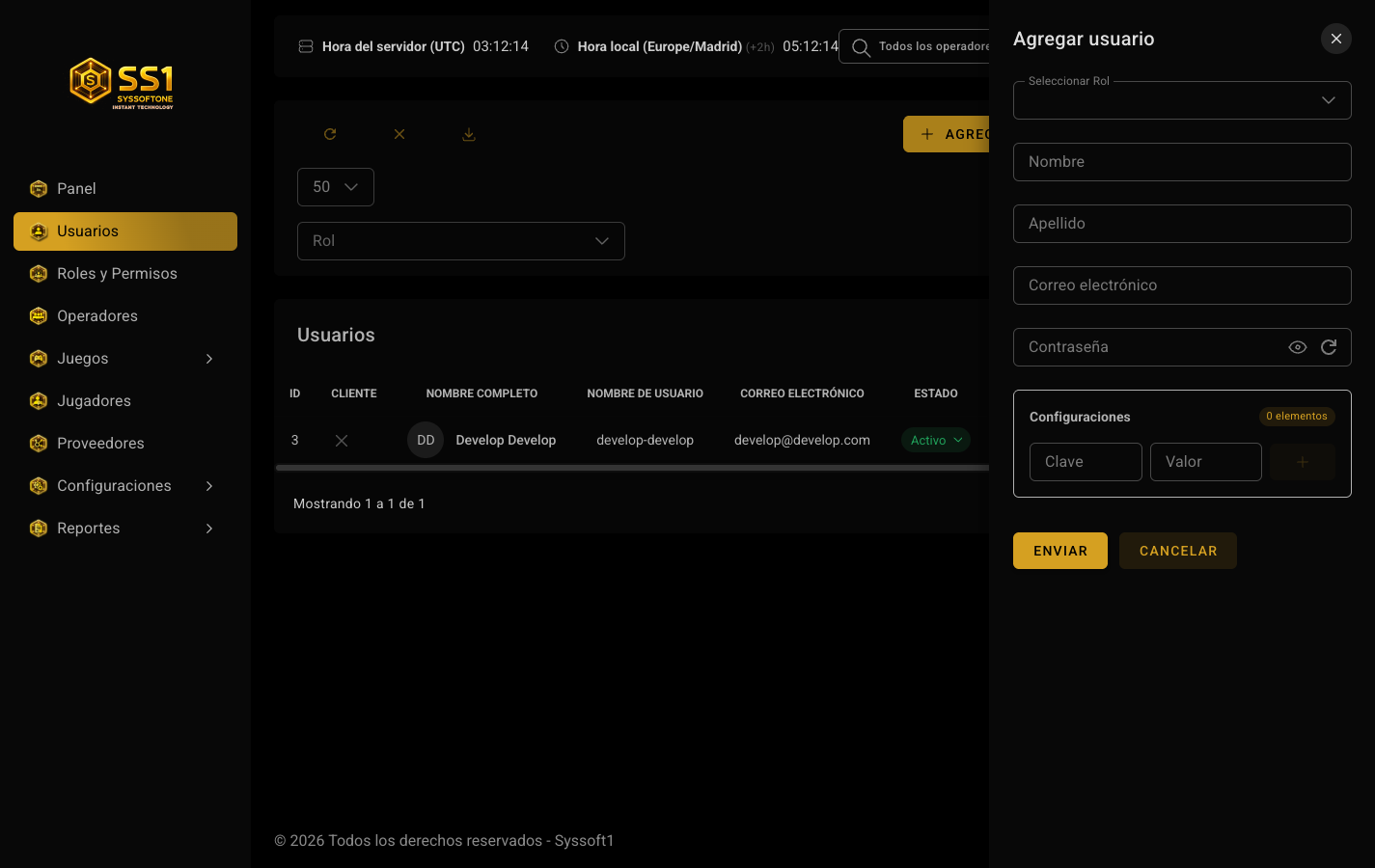Click the add configuration plus button

(x=1303, y=462)
